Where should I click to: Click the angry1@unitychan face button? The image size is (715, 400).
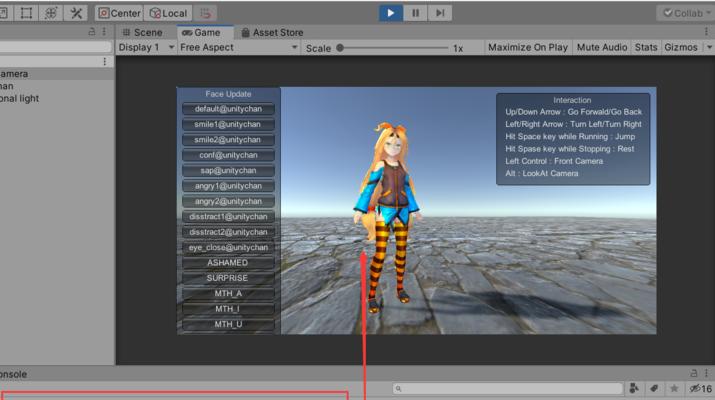coord(228,186)
